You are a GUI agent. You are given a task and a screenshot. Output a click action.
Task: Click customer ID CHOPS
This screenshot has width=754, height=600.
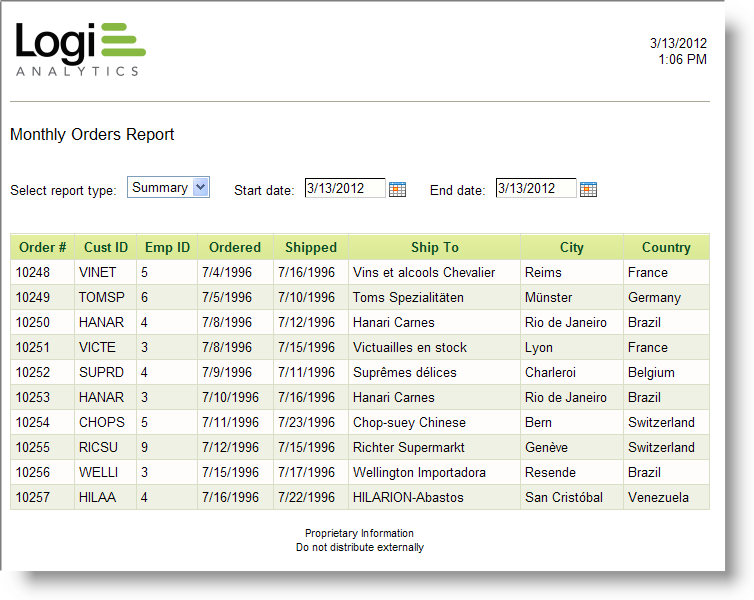[x=101, y=422]
